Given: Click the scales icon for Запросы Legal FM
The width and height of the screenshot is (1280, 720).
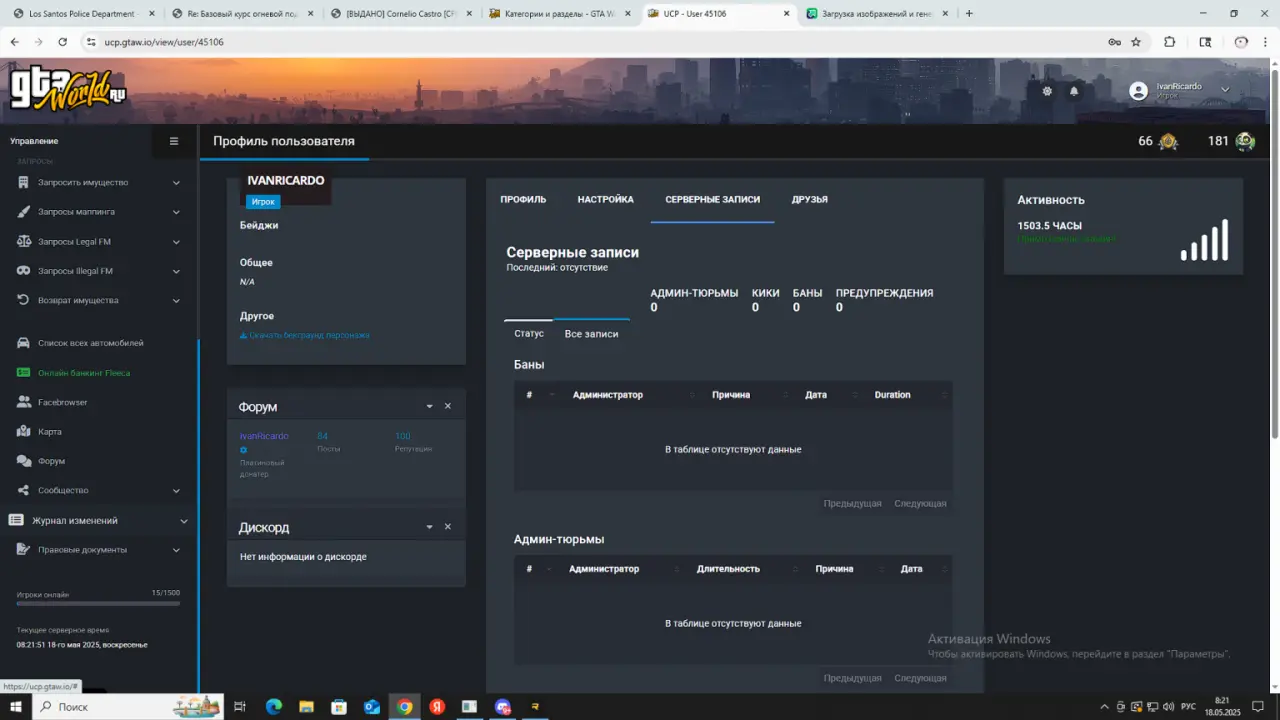Looking at the screenshot, I should tap(23, 242).
